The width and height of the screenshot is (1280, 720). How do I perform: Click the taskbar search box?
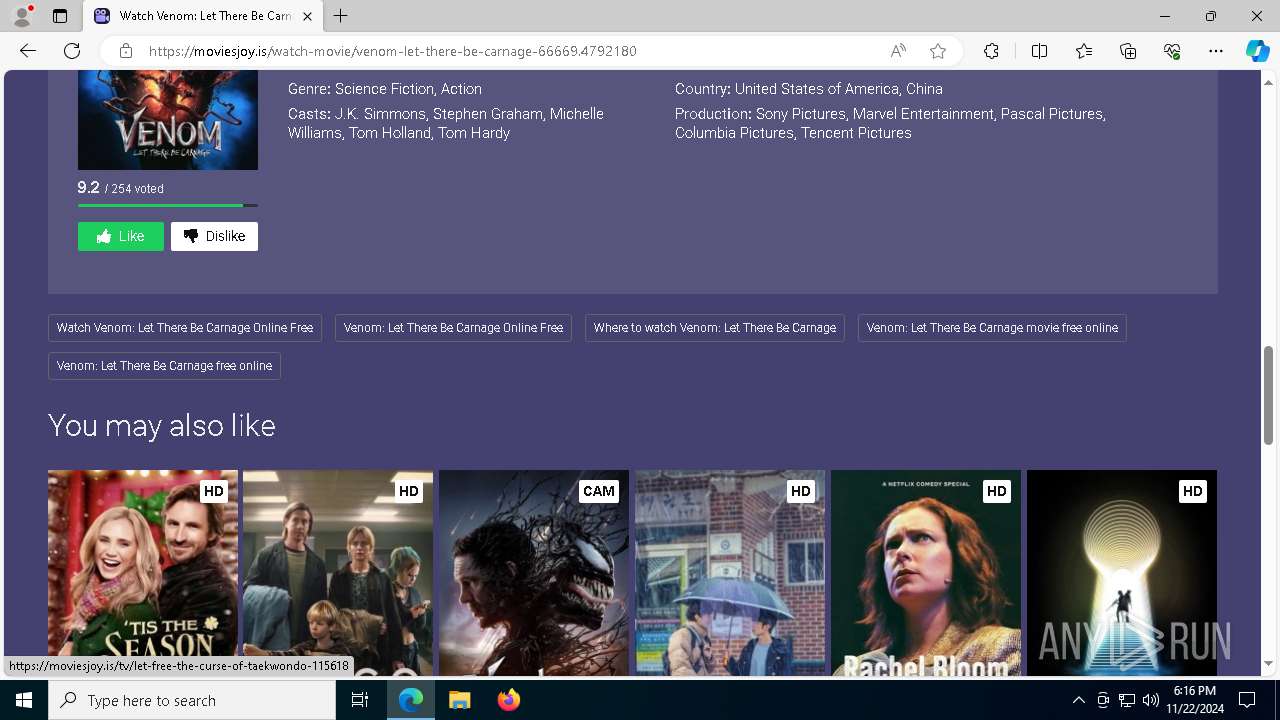pyautogui.click(x=192, y=700)
